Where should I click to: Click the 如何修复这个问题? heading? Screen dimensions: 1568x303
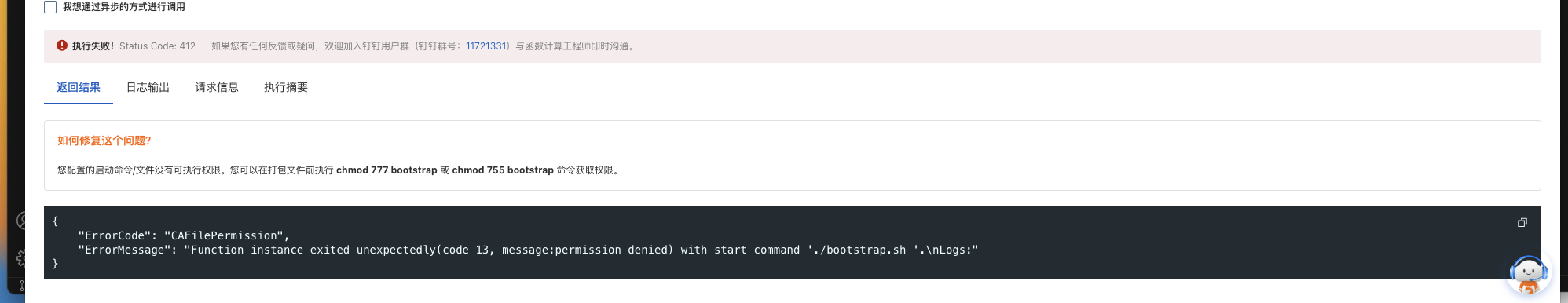104,141
